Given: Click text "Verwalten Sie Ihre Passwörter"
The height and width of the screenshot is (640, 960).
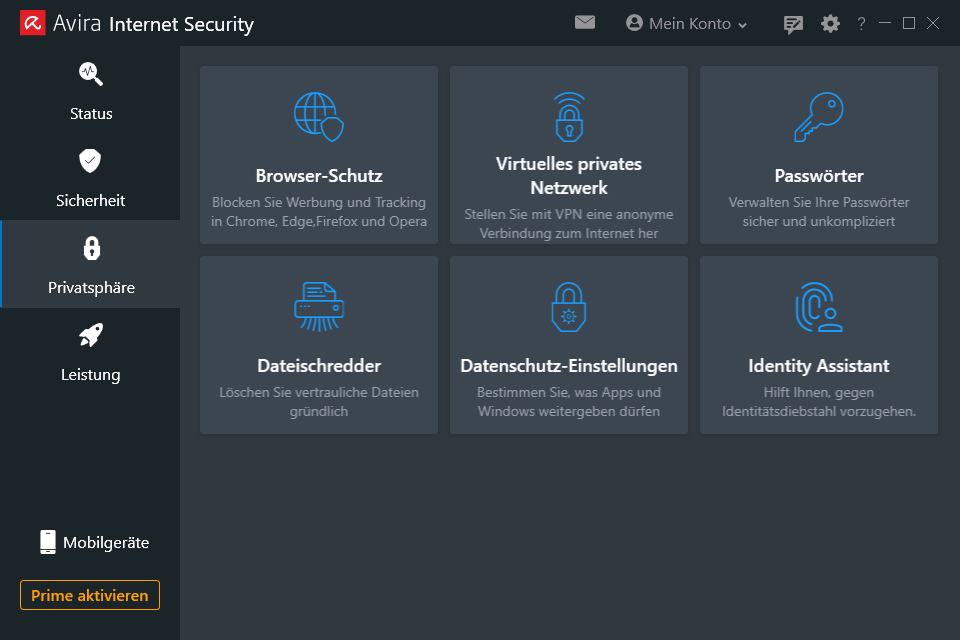Looking at the screenshot, I should pos(819,202).
